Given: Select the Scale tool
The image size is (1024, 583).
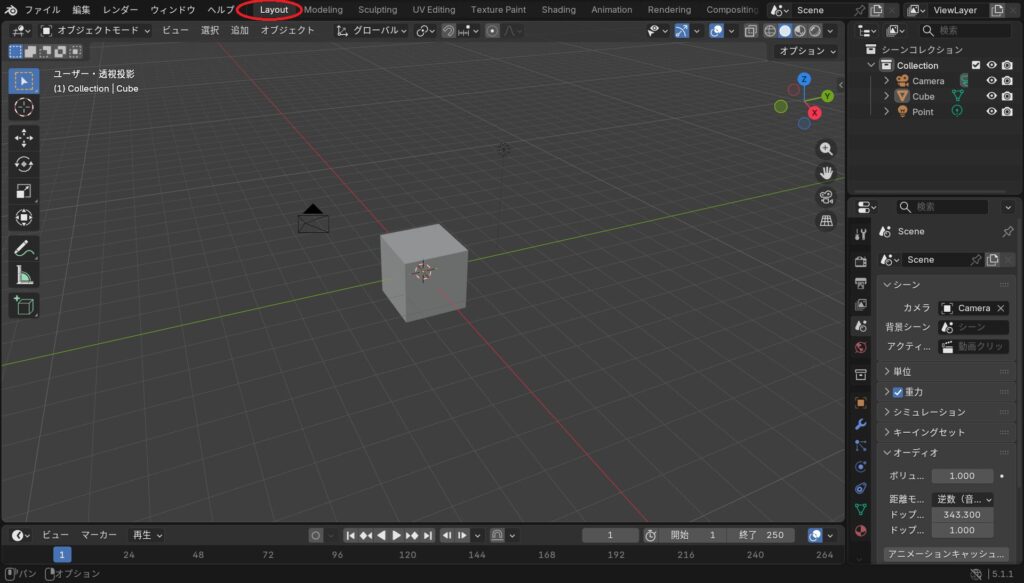Looking at the screenshot, I should (24, 191).
